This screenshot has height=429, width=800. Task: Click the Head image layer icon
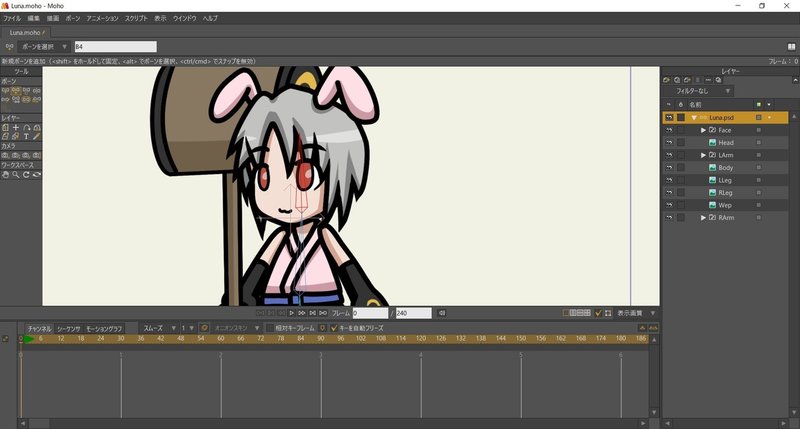712,143
